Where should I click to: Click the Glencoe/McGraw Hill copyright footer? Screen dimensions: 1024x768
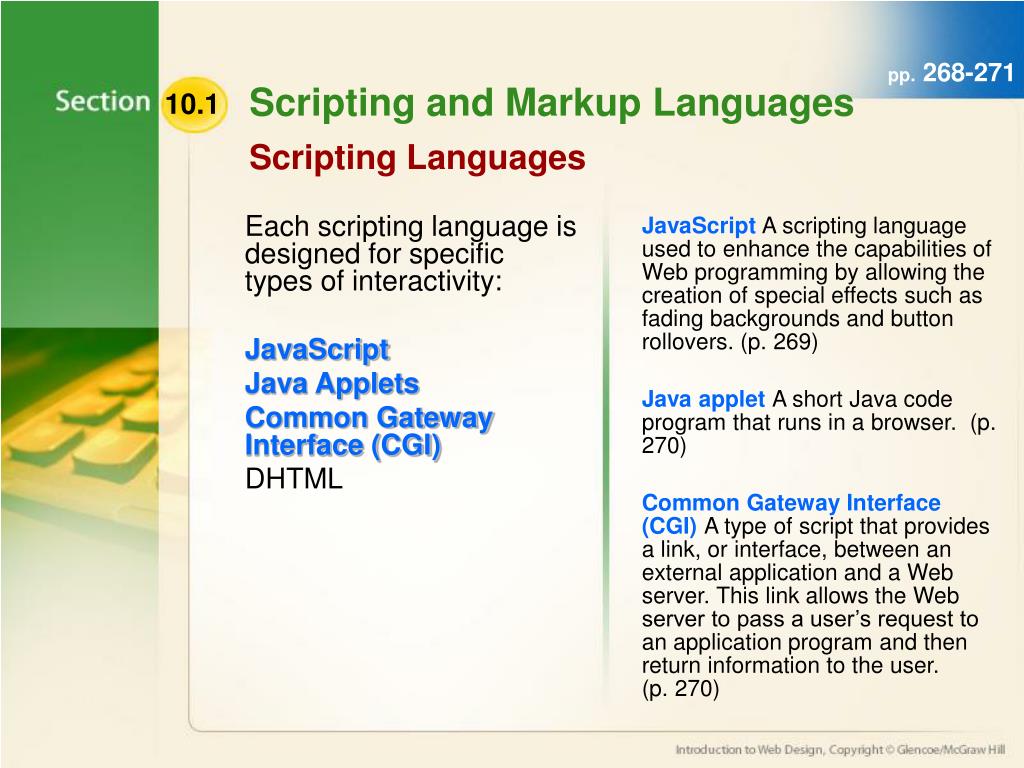(x=840, y=750)
